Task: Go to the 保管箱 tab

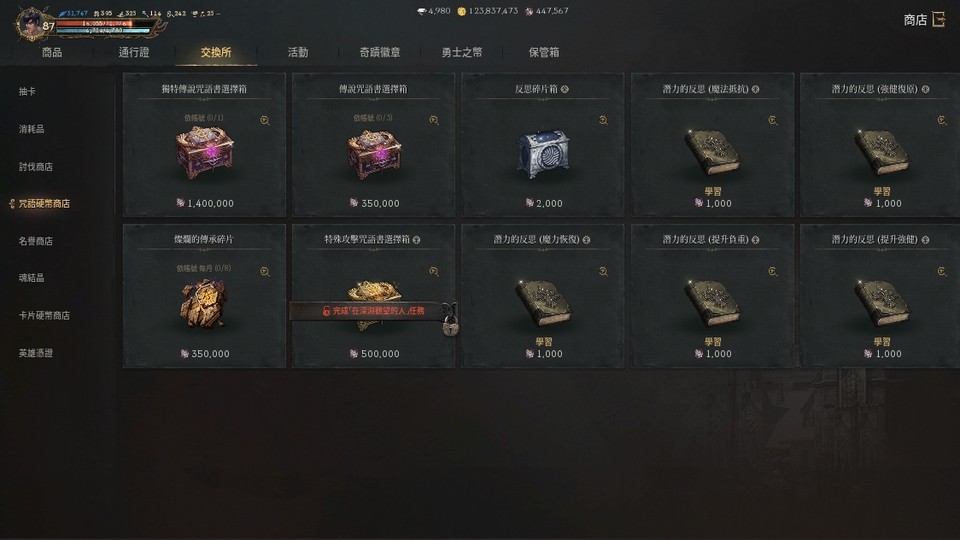Action: click(x=544, y=53)
